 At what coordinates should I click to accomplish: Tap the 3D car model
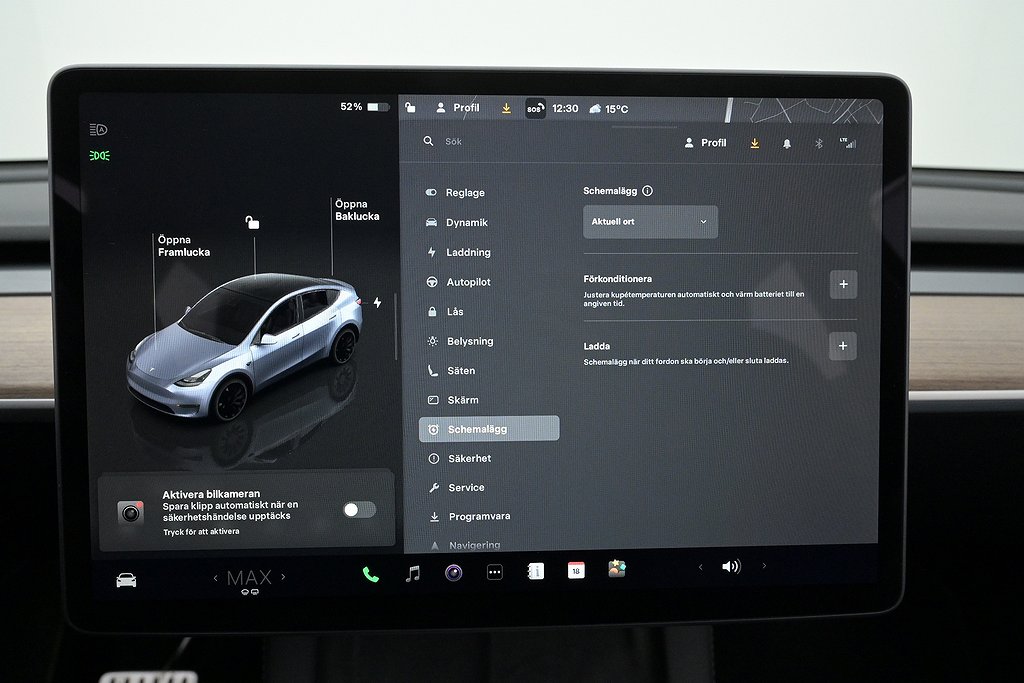click(x=245, y=346)
